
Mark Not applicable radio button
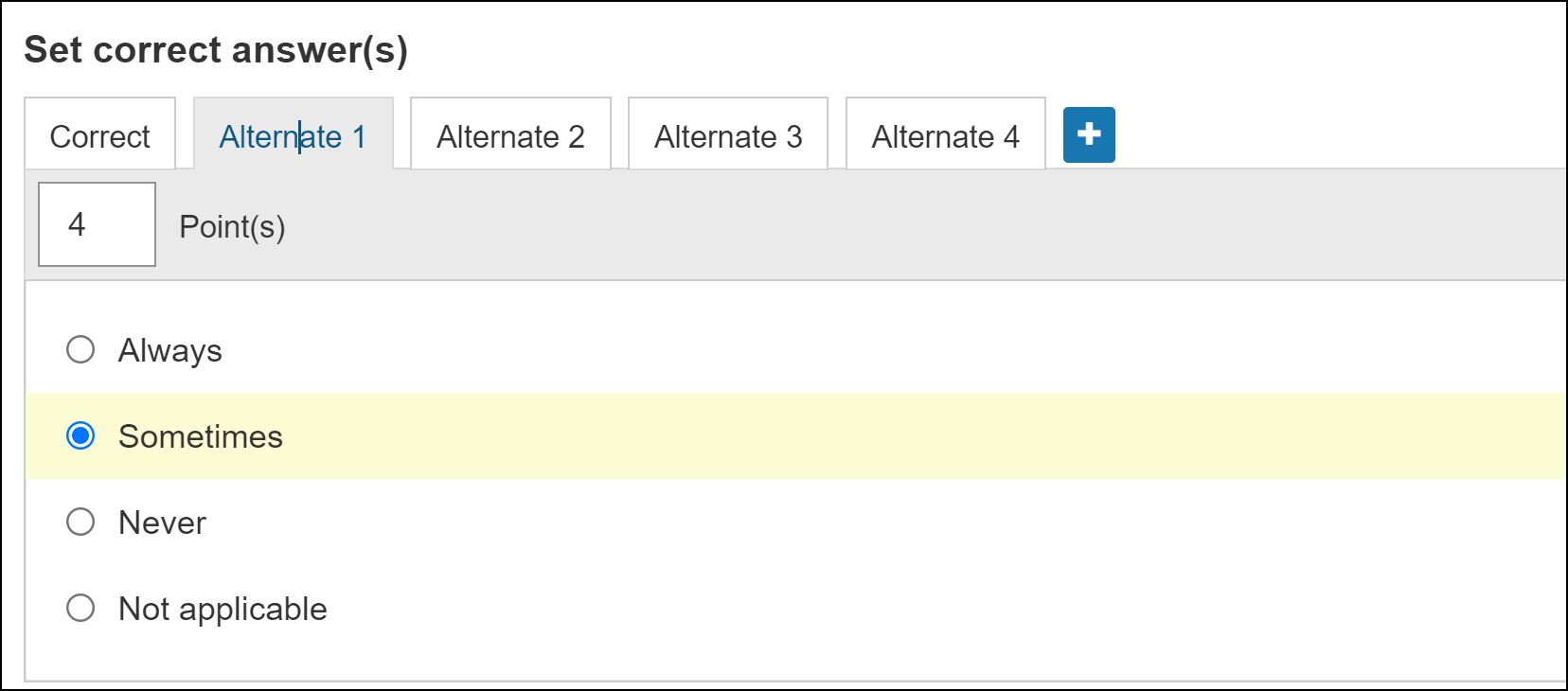80,608
